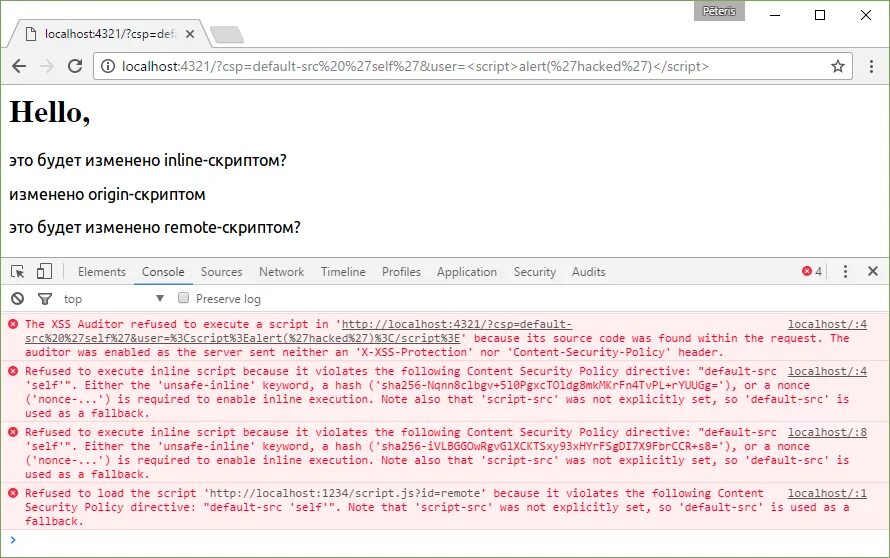The width and height of the screenshot is (890, 558).
Task: Clear the console with the clear icon
Action: pyautogui.click(x=18, y=299)
